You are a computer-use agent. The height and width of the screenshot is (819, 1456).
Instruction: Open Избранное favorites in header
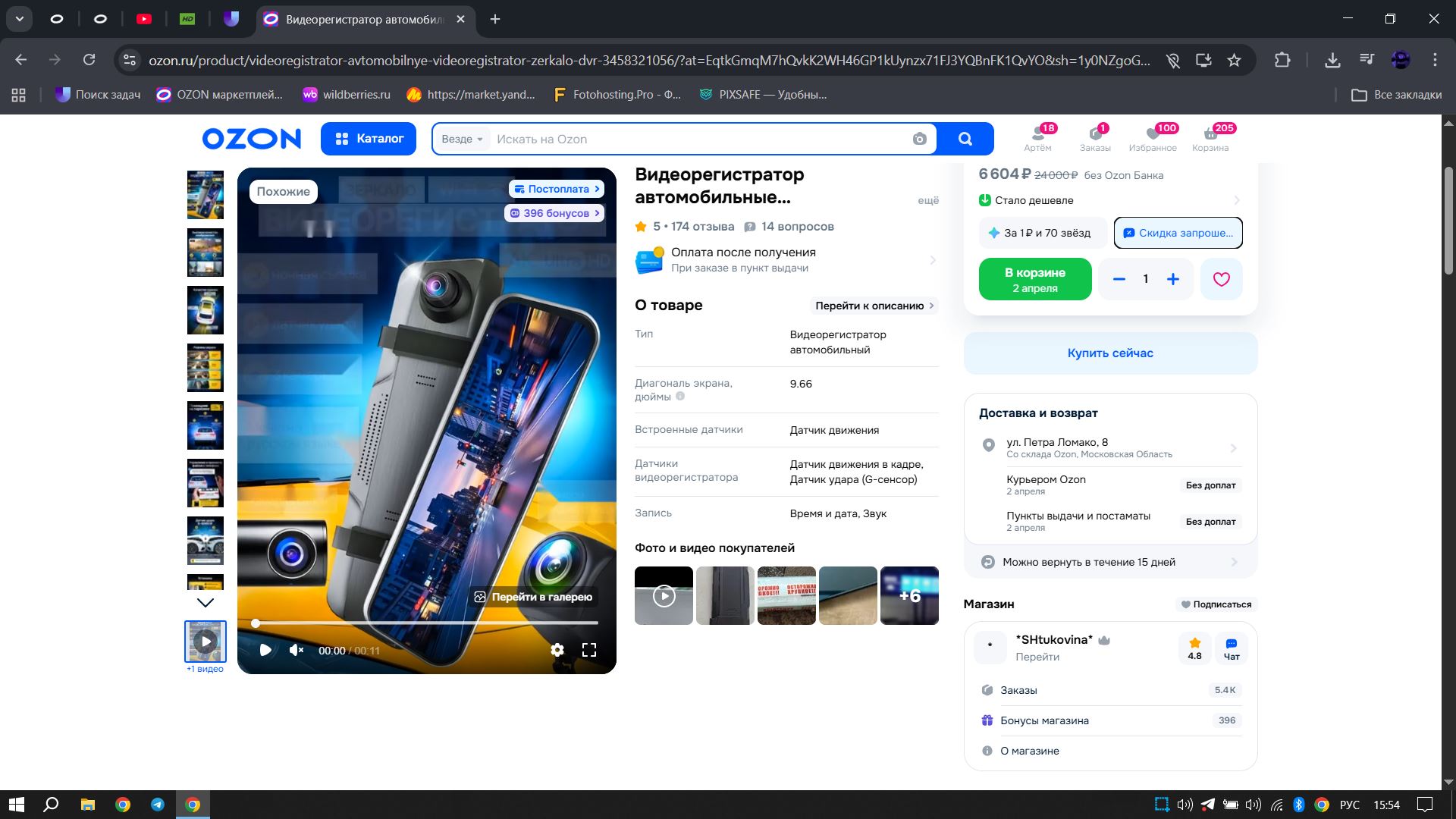tap(1152, 137)
